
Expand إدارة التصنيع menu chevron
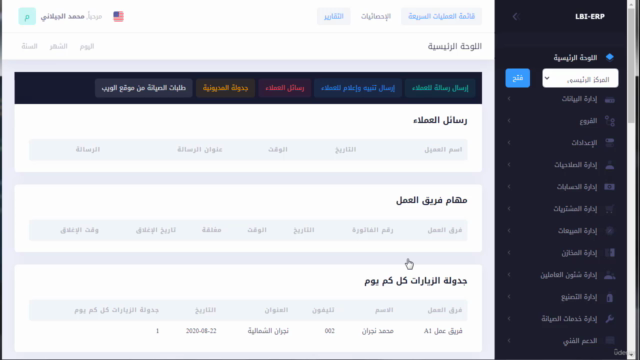pos(509,297)
